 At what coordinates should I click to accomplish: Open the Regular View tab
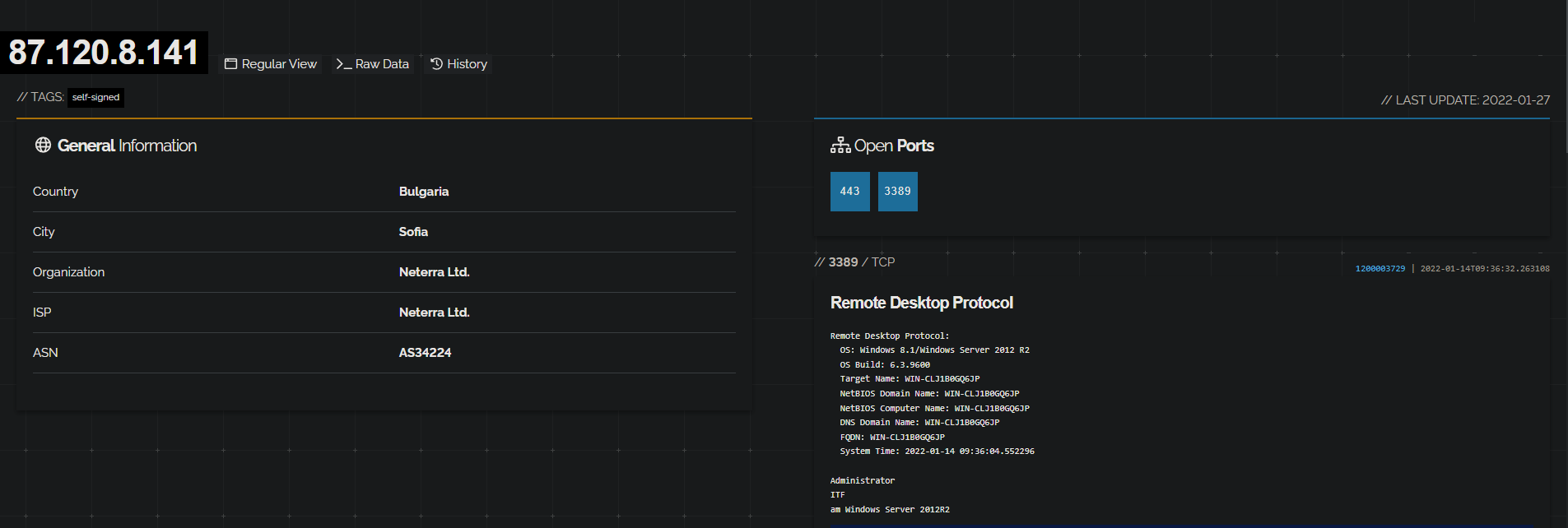coord(271,64)
